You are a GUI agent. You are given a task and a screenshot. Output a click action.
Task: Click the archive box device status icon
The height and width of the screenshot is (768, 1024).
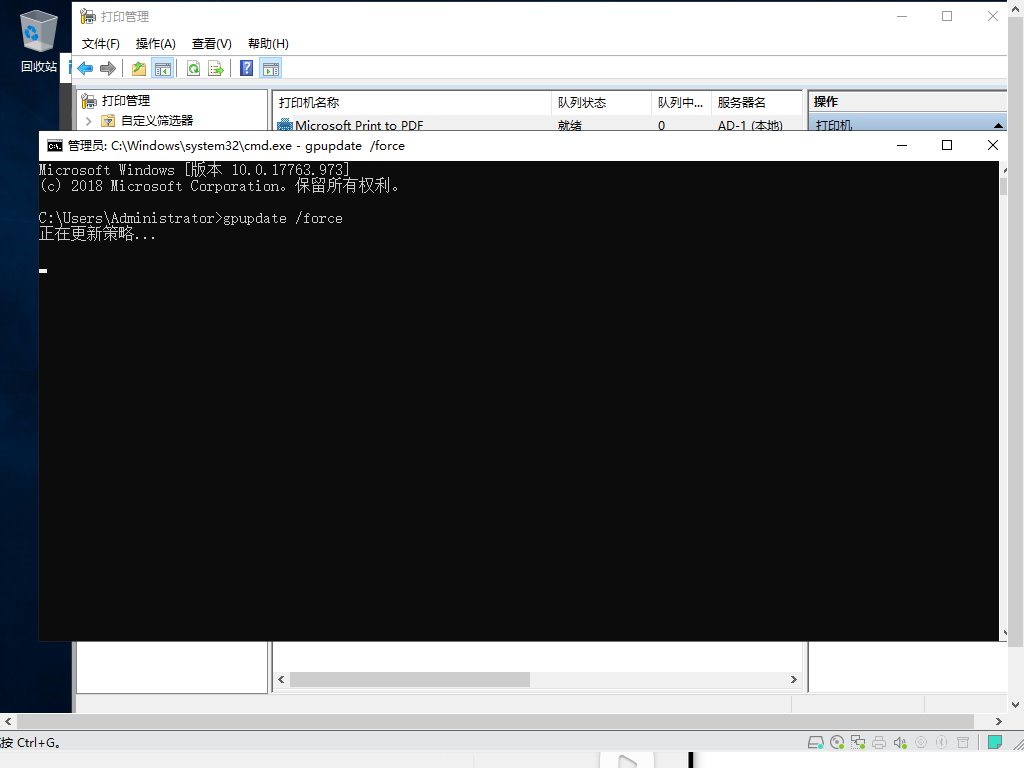(963, 743)
